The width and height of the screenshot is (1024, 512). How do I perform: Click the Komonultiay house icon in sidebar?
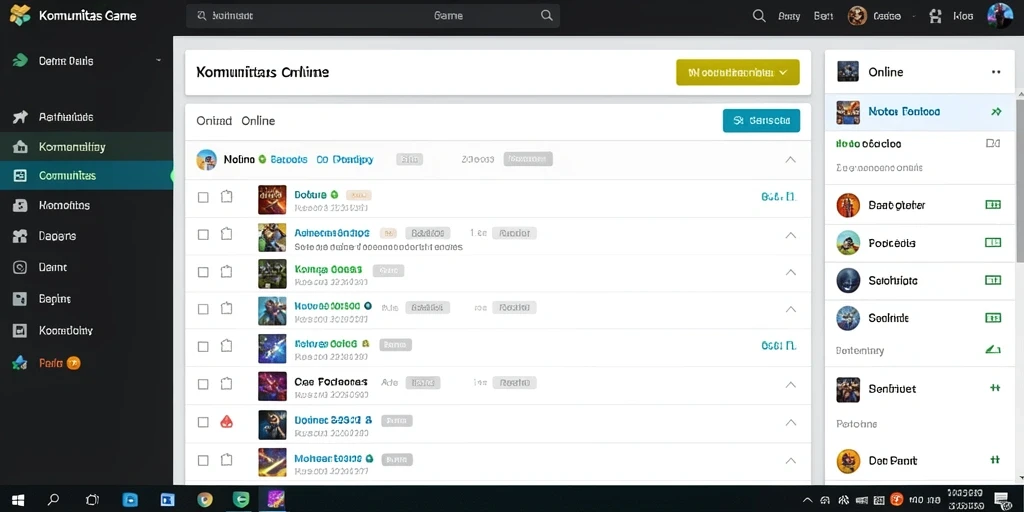coord(20,147)
